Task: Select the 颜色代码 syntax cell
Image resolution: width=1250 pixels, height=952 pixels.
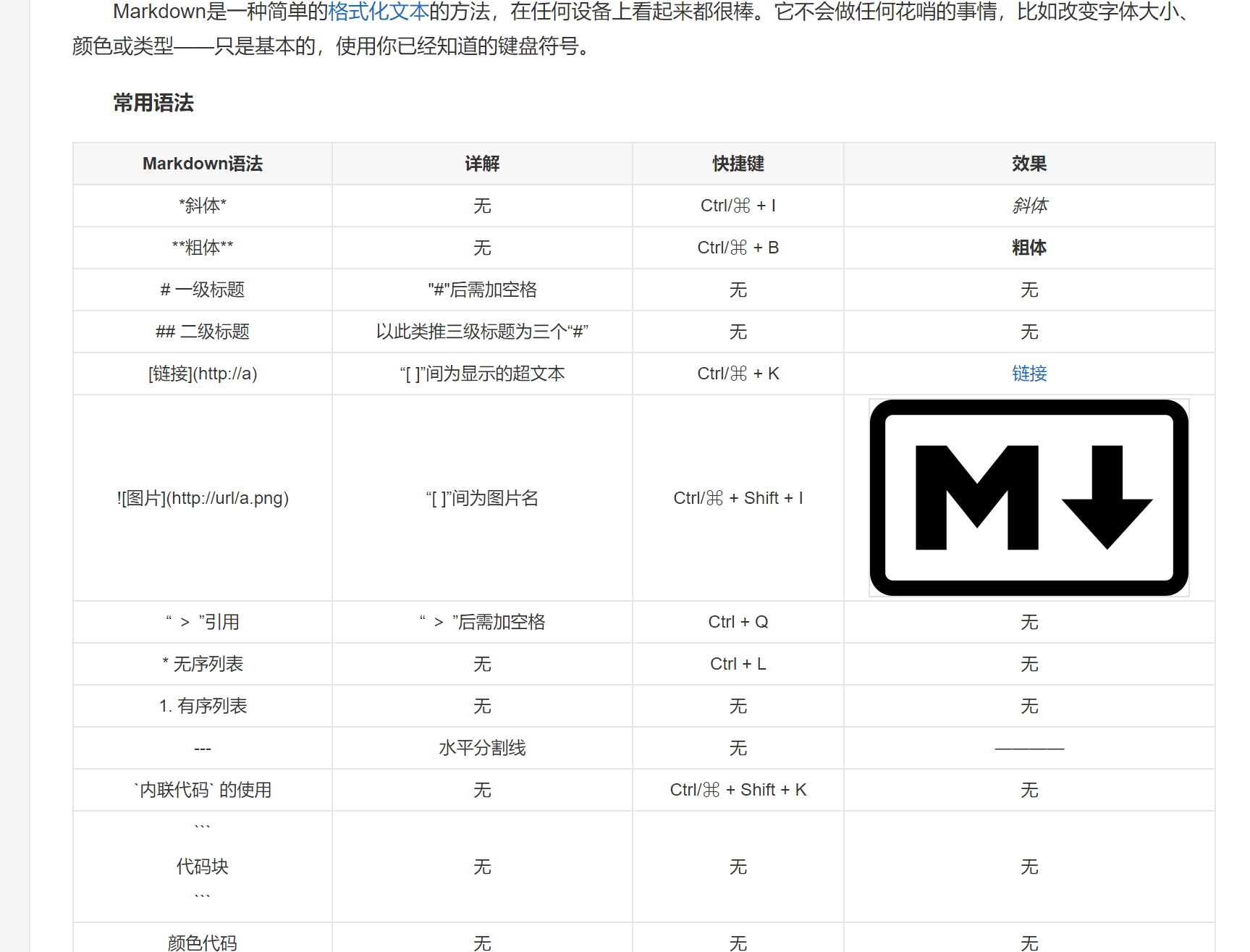Action: (x=203, y=939)
